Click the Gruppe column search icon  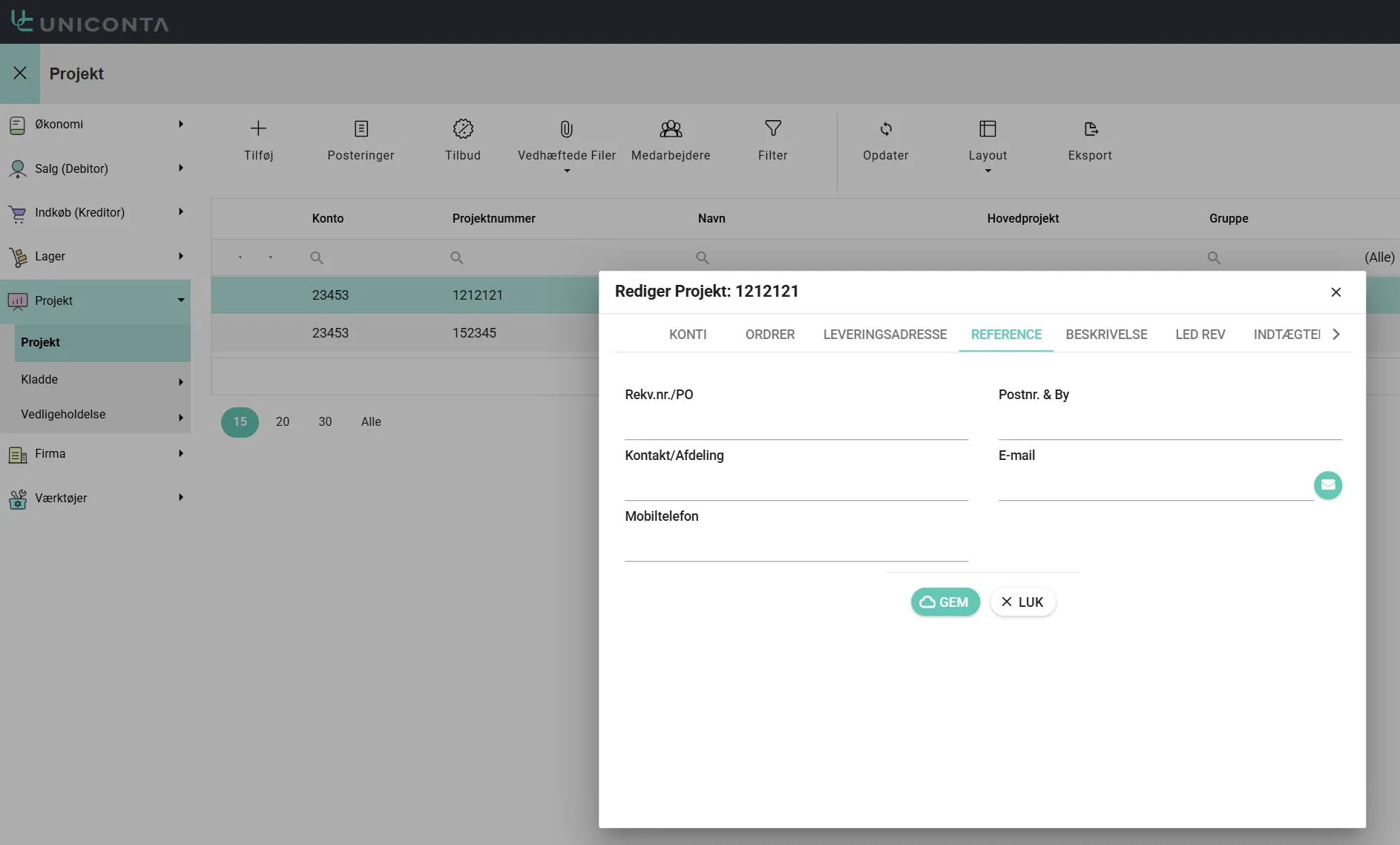point(1214,257)
